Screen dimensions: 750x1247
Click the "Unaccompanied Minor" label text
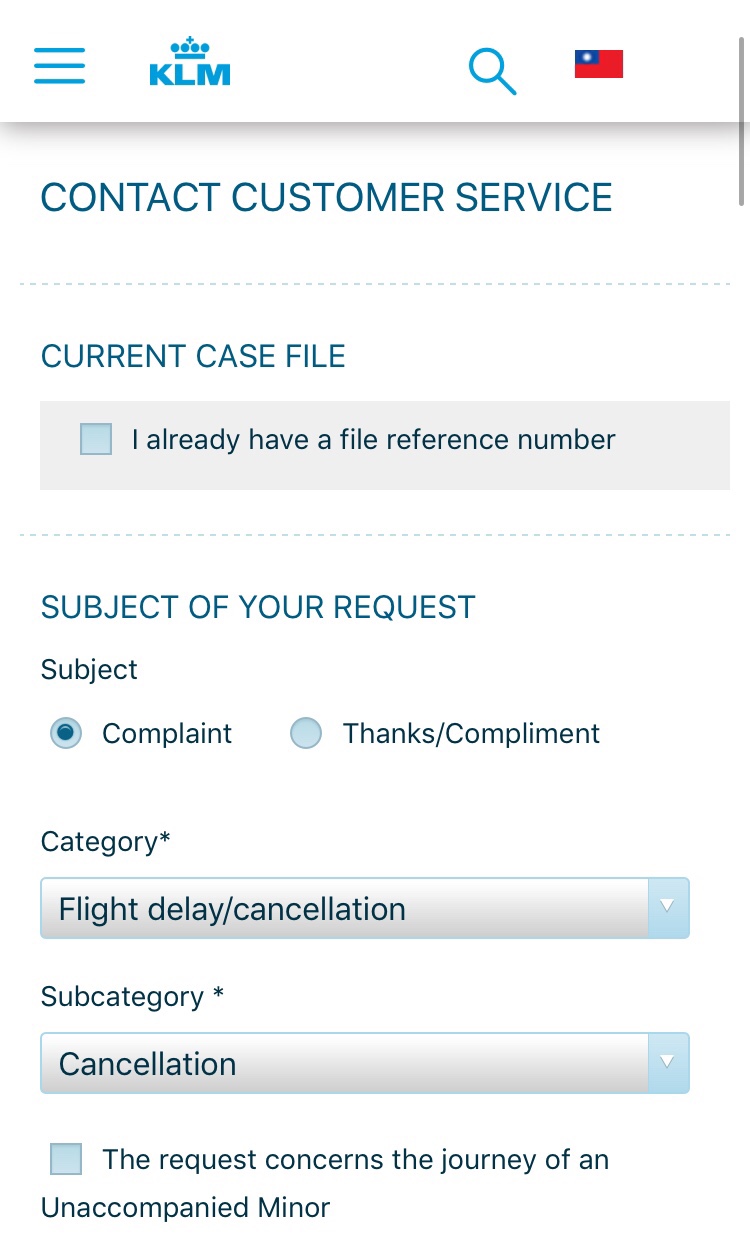[185, 1207]
